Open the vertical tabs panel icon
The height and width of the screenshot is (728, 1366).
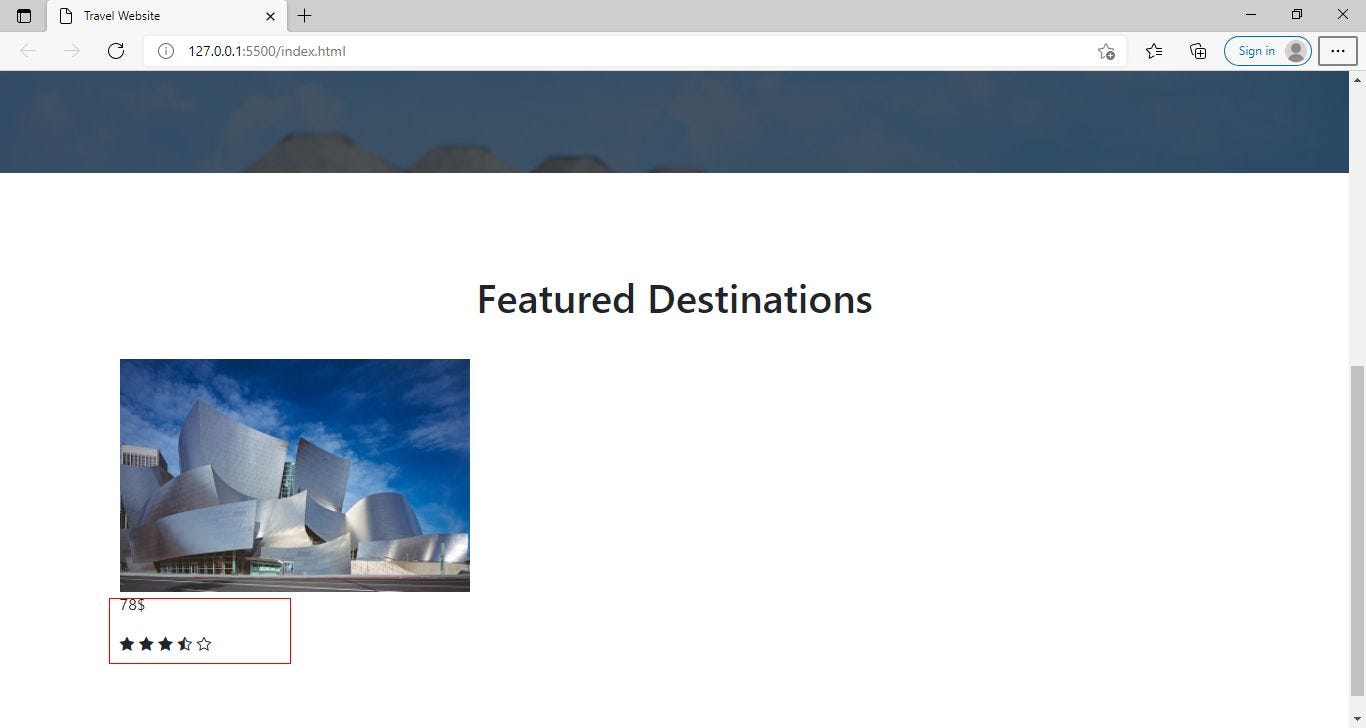click(x=24, y=16)
